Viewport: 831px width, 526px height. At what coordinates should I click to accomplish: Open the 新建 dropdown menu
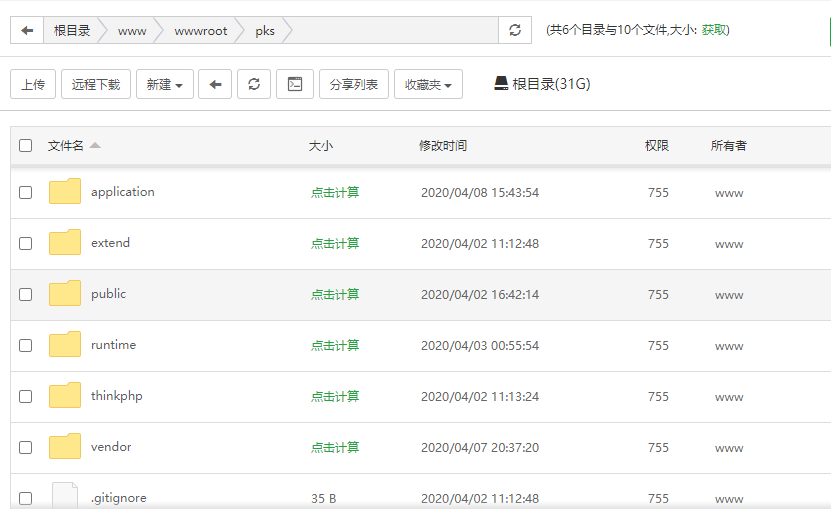[x=165, y=84]
